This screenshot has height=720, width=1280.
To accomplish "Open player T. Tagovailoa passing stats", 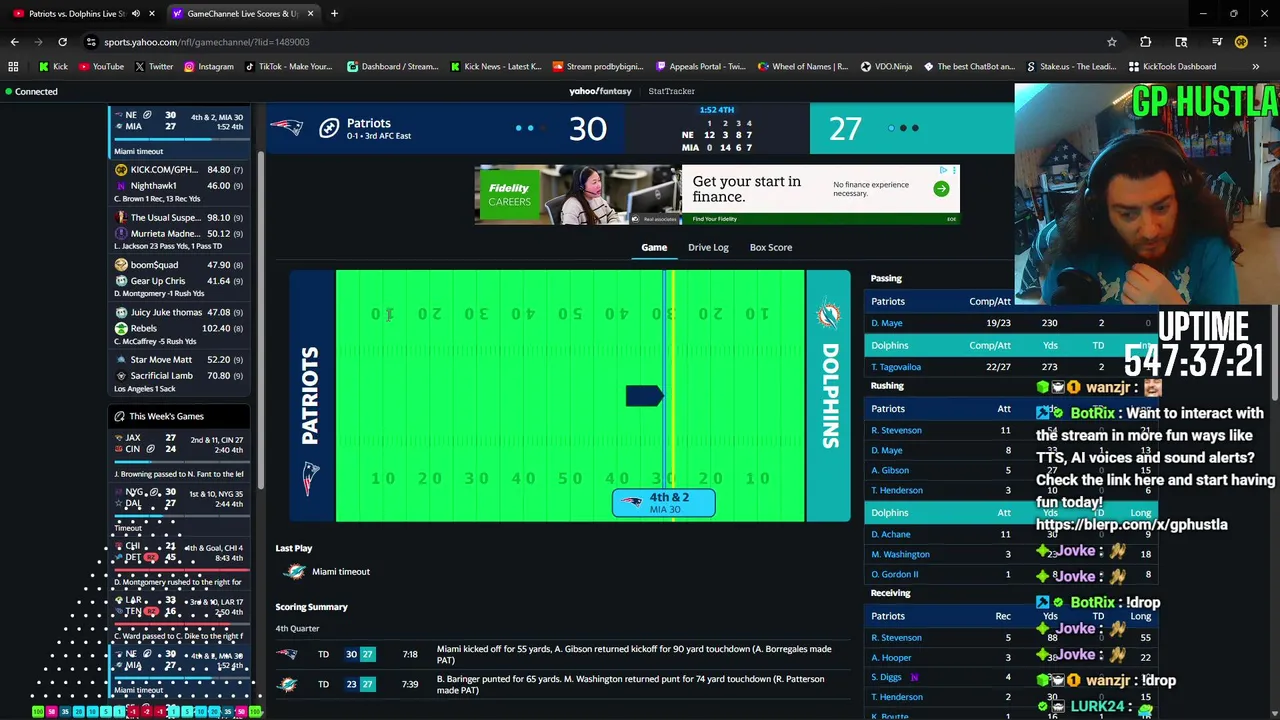I will pyautogui.click(x=895, y=367).
